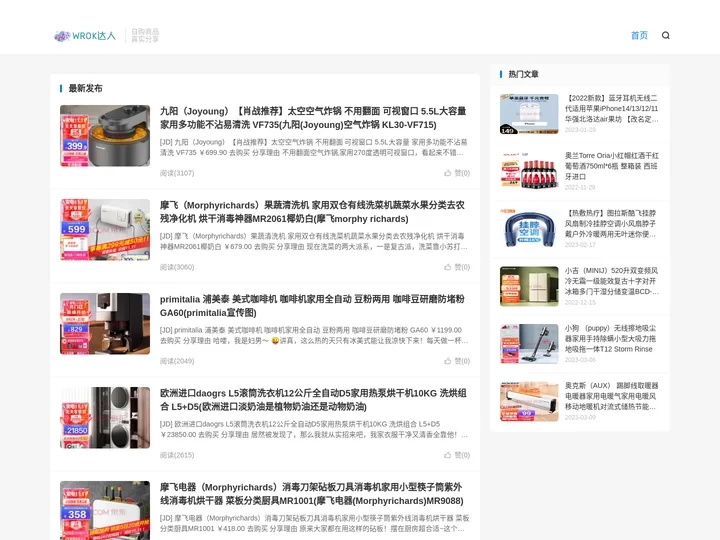
Task: Click the 九阳 air fryer excerpt with ¥699.90
Action: pos(314,147)
